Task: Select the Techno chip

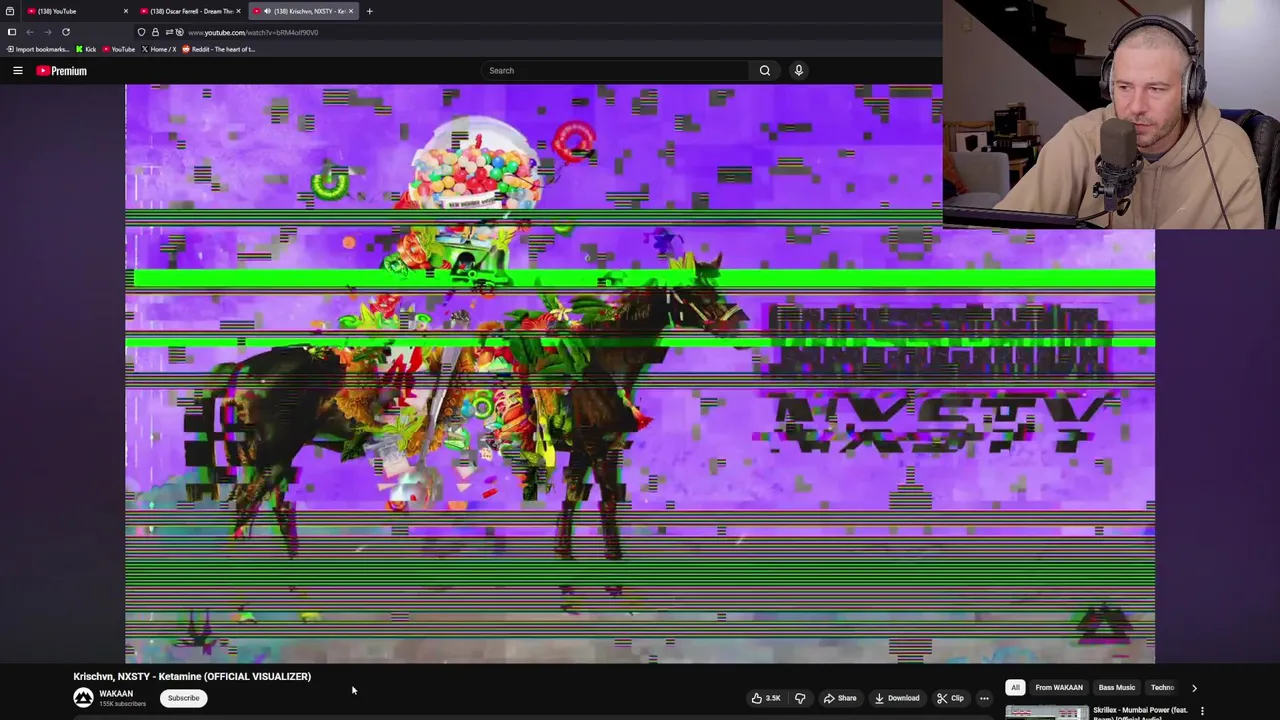Action: tap(1162, 688)
